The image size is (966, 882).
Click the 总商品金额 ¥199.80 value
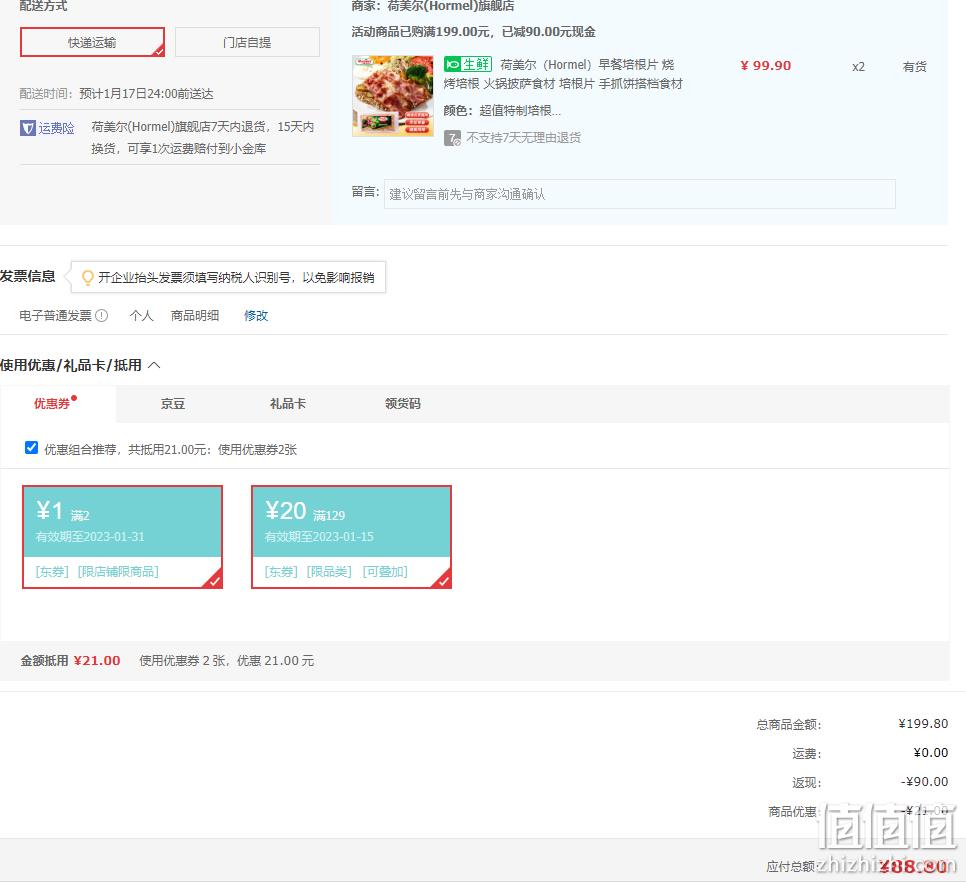point(923,724)
